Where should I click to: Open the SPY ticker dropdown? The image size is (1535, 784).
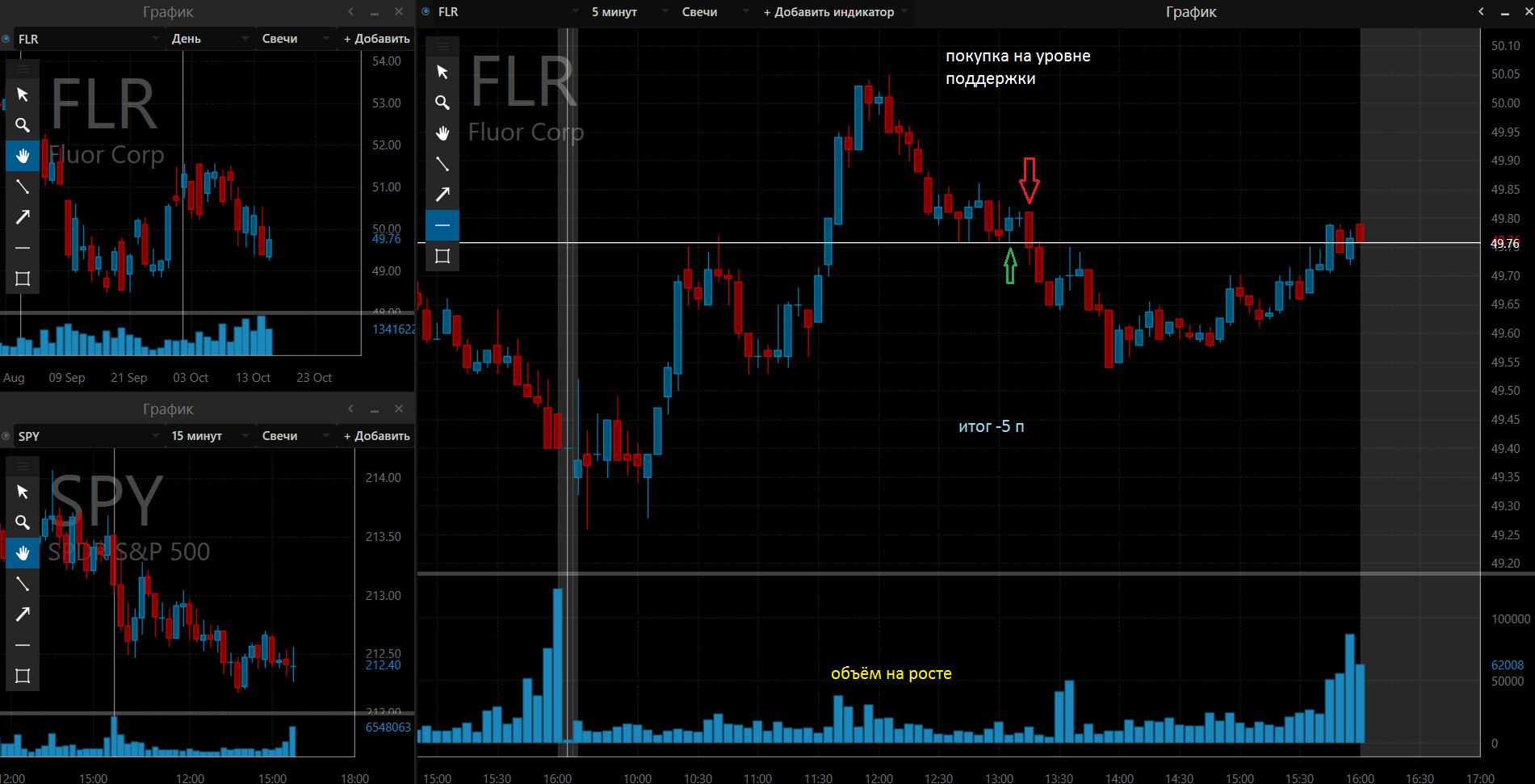coord(89,436)
